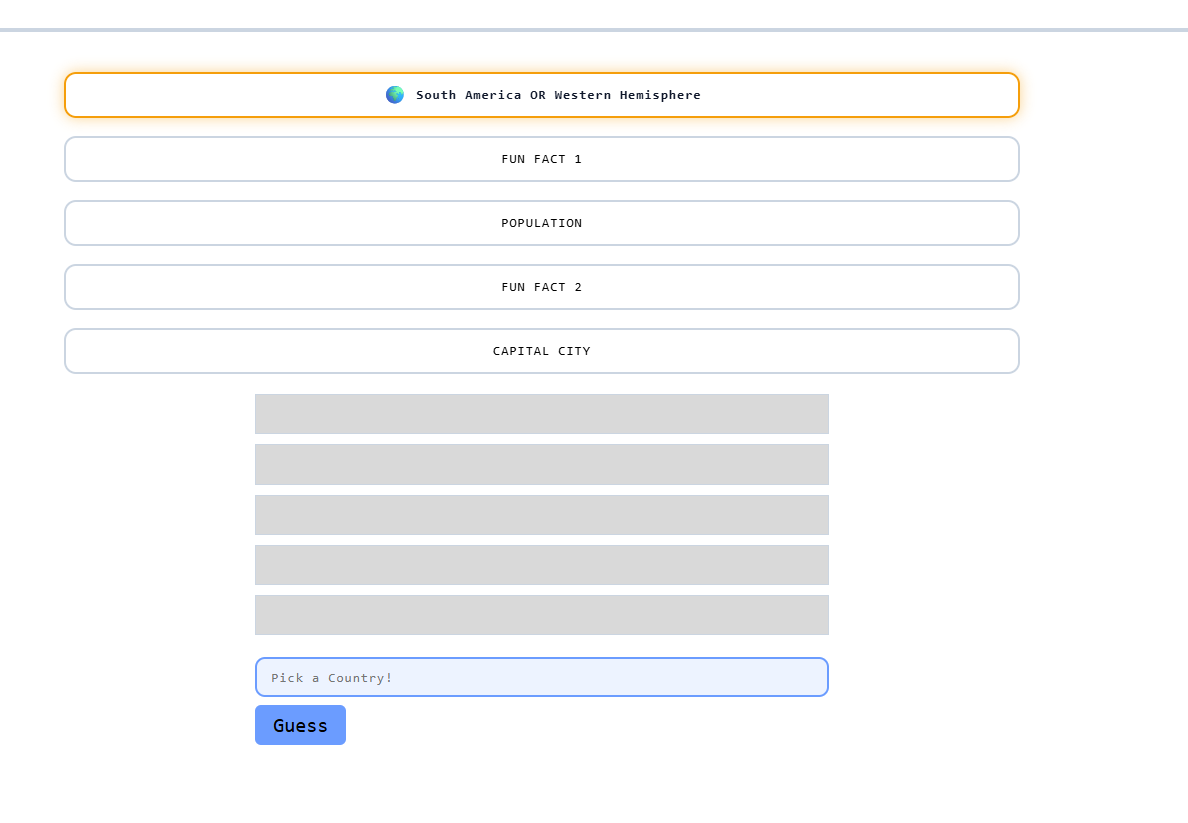The height and width of the screenshot is (823, 1188).
Task: Click the globe icon in first hint
Action: point(395,95)
